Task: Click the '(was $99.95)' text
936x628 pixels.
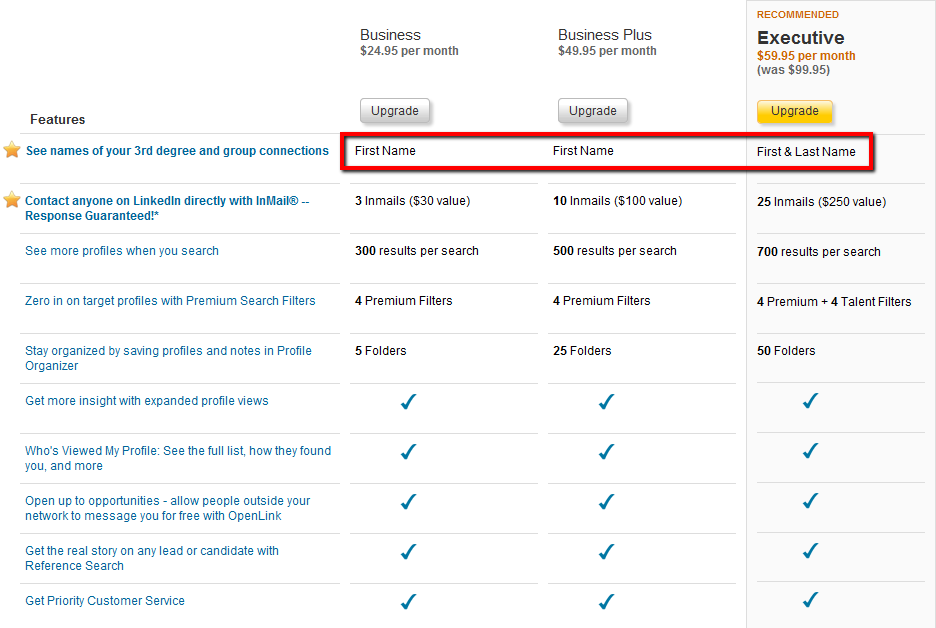Action: [x=793, y=70]
